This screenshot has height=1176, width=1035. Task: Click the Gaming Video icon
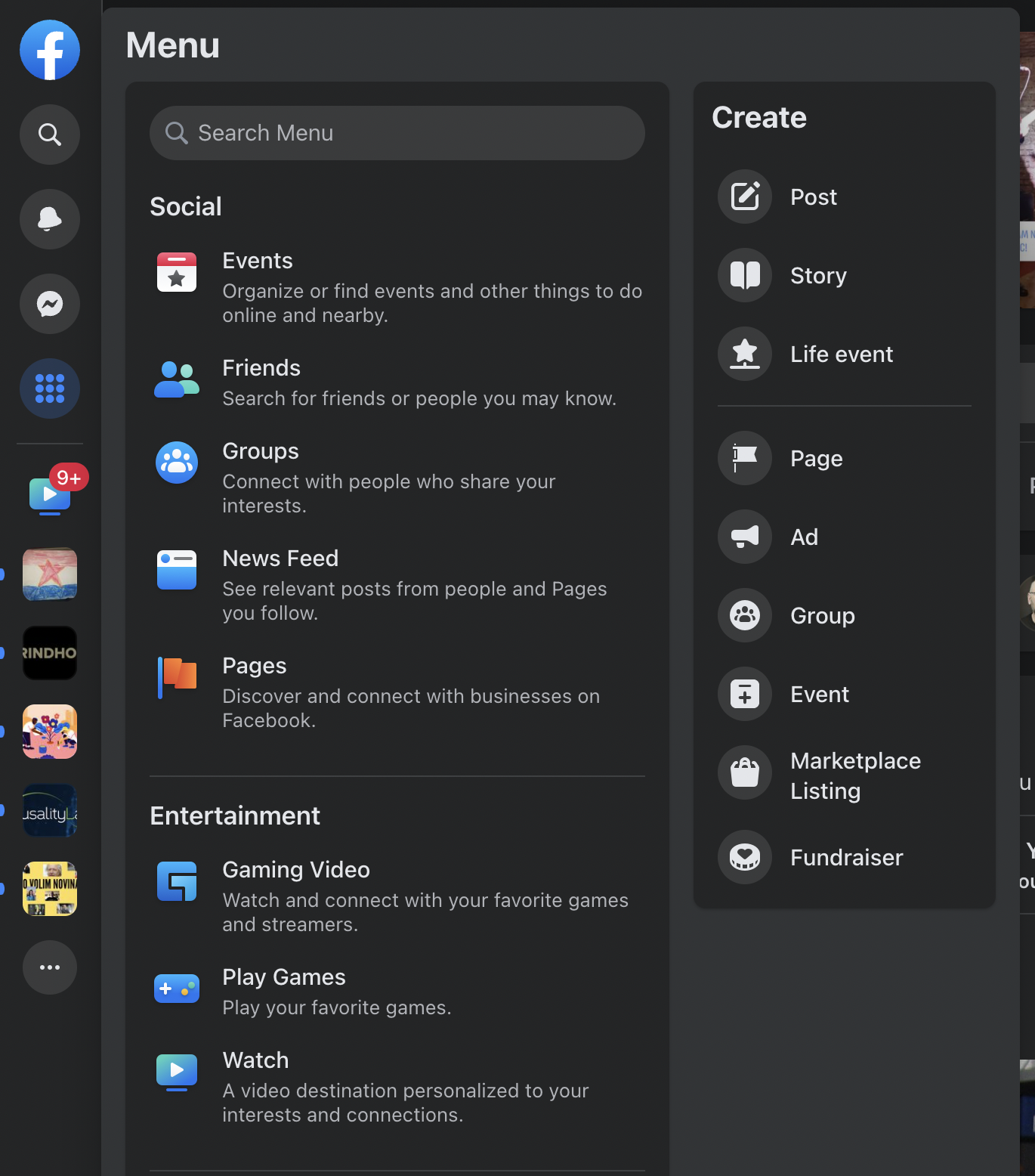pyautogui.click(x=176, y=881)
